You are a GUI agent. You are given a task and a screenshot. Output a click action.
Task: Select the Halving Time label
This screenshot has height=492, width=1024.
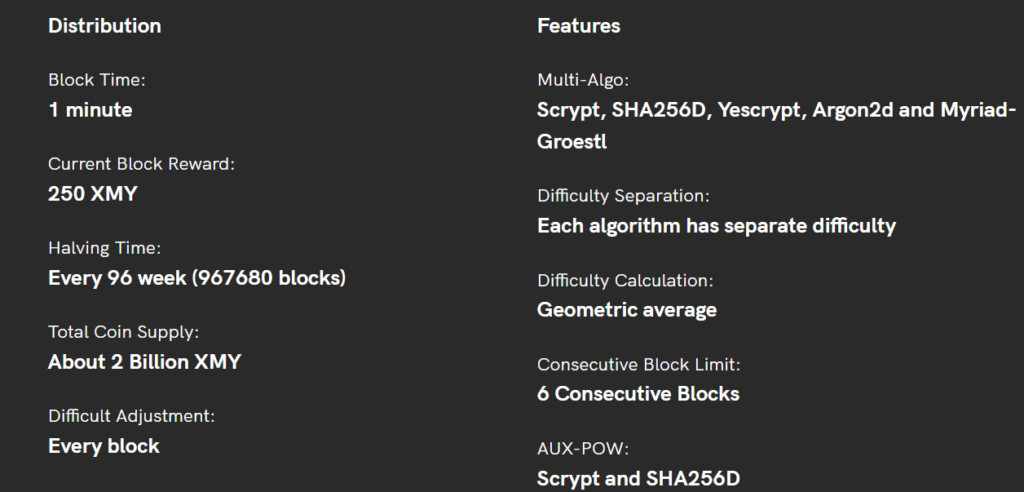[x=104, y=247]
